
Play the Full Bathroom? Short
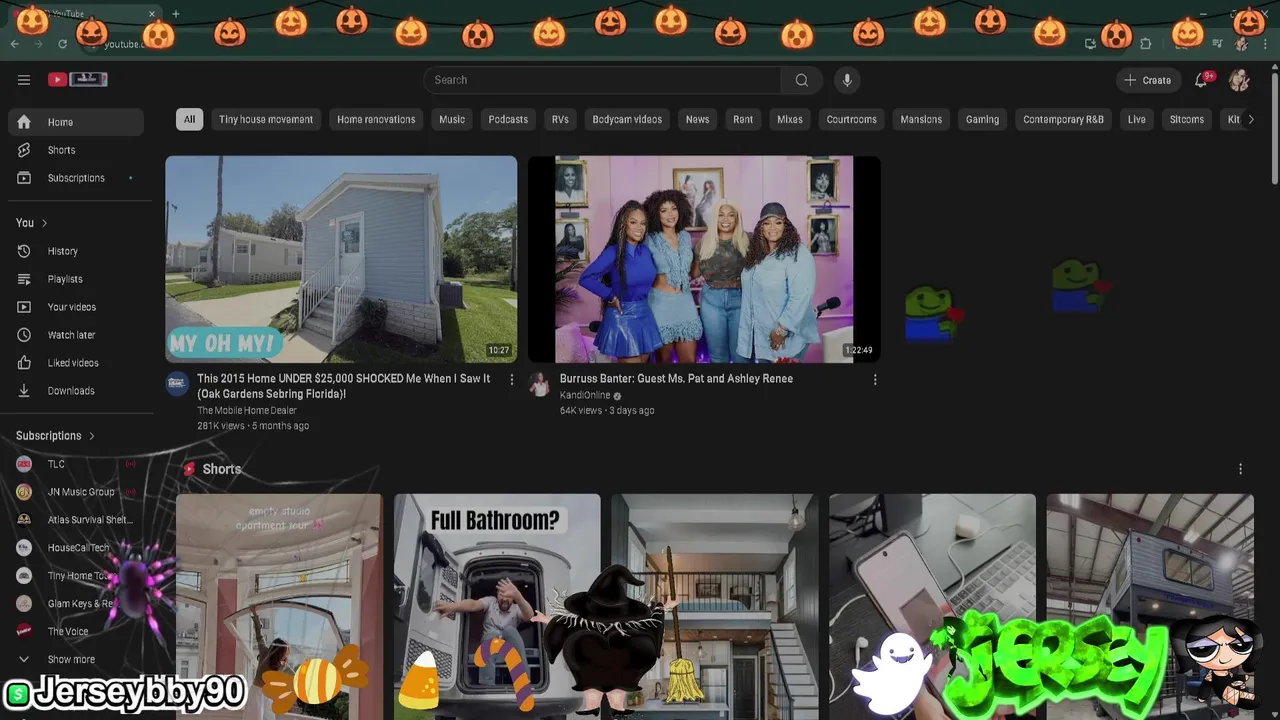497,607
